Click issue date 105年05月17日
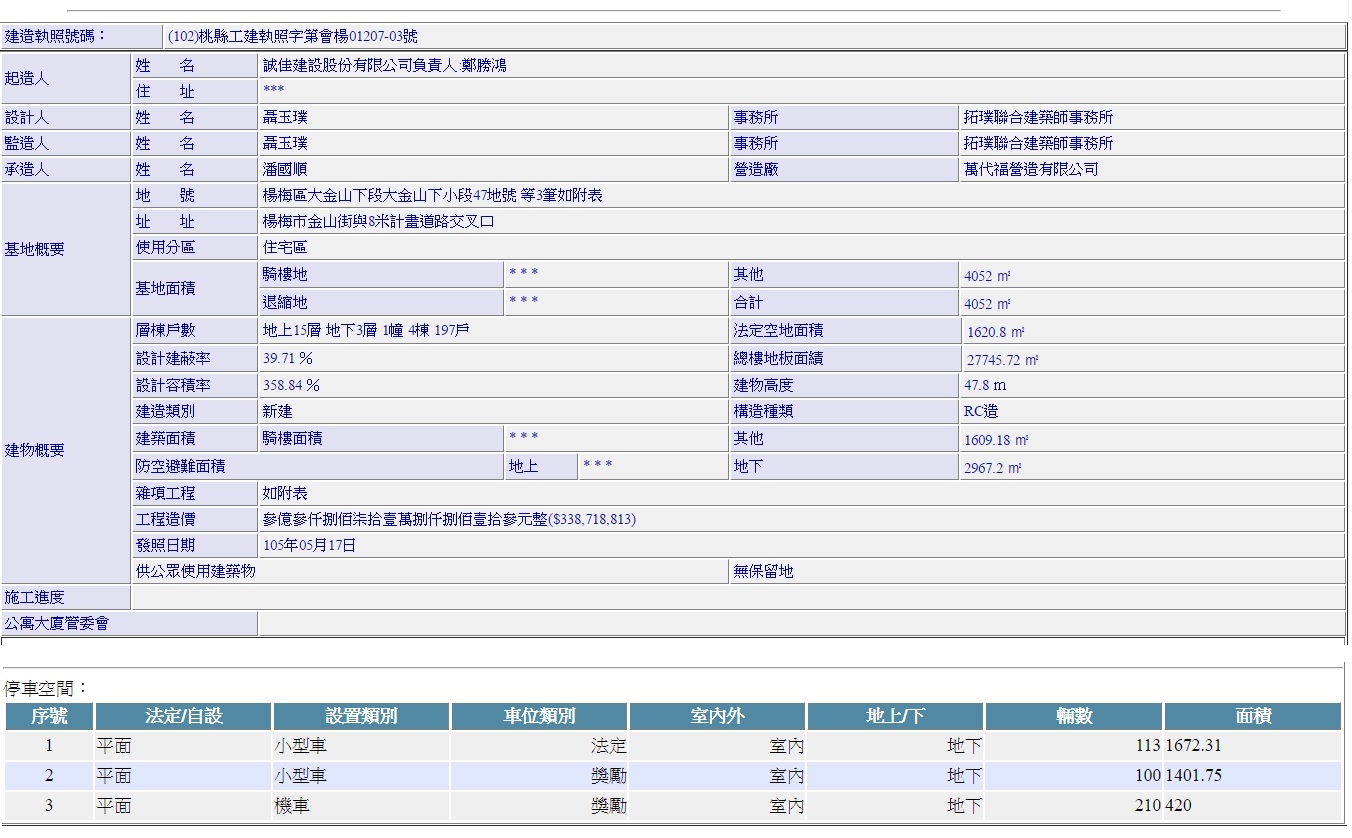Screen dimensions: 1352x838 click(x=309, y=546)
